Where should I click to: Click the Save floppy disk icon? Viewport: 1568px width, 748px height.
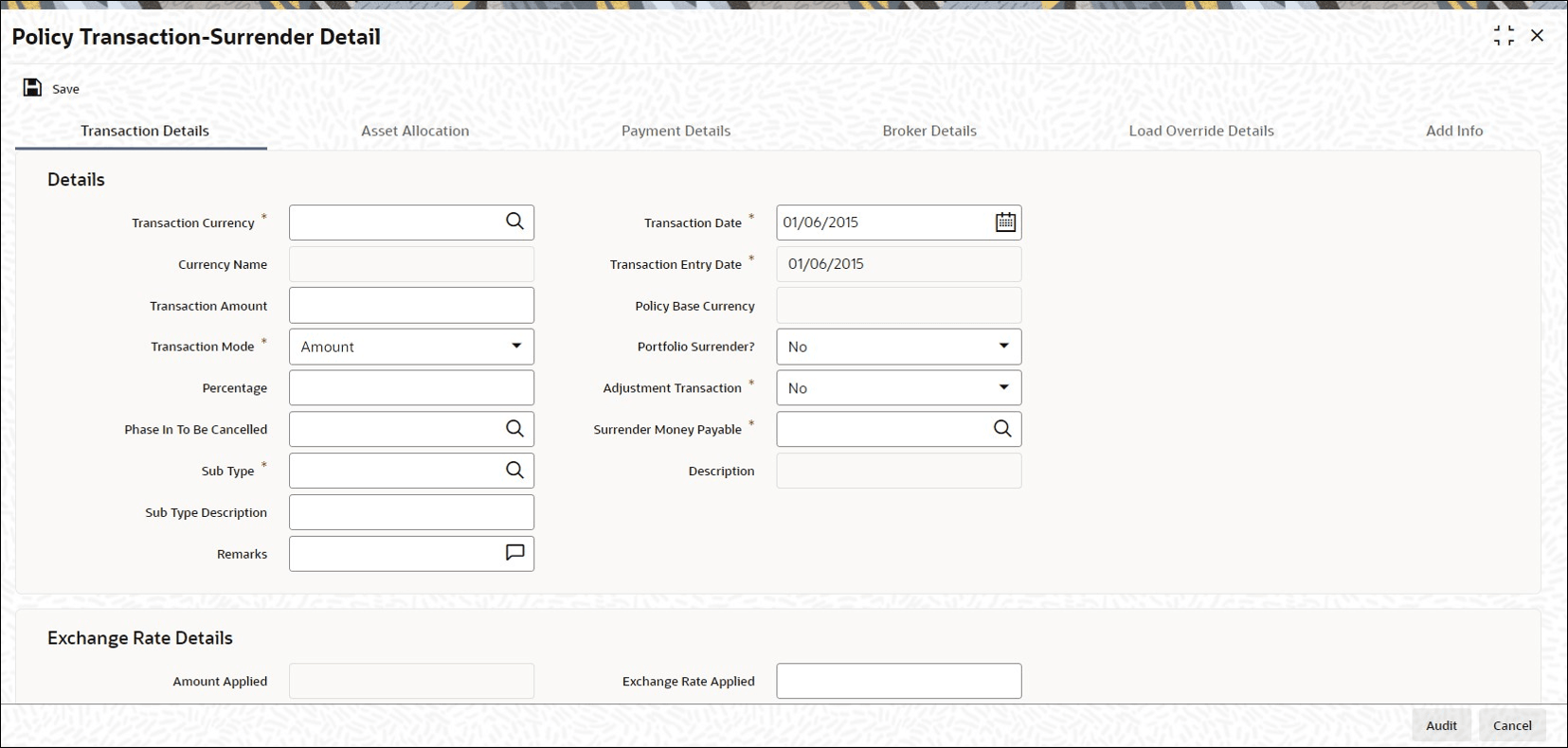tap(32, 88)
